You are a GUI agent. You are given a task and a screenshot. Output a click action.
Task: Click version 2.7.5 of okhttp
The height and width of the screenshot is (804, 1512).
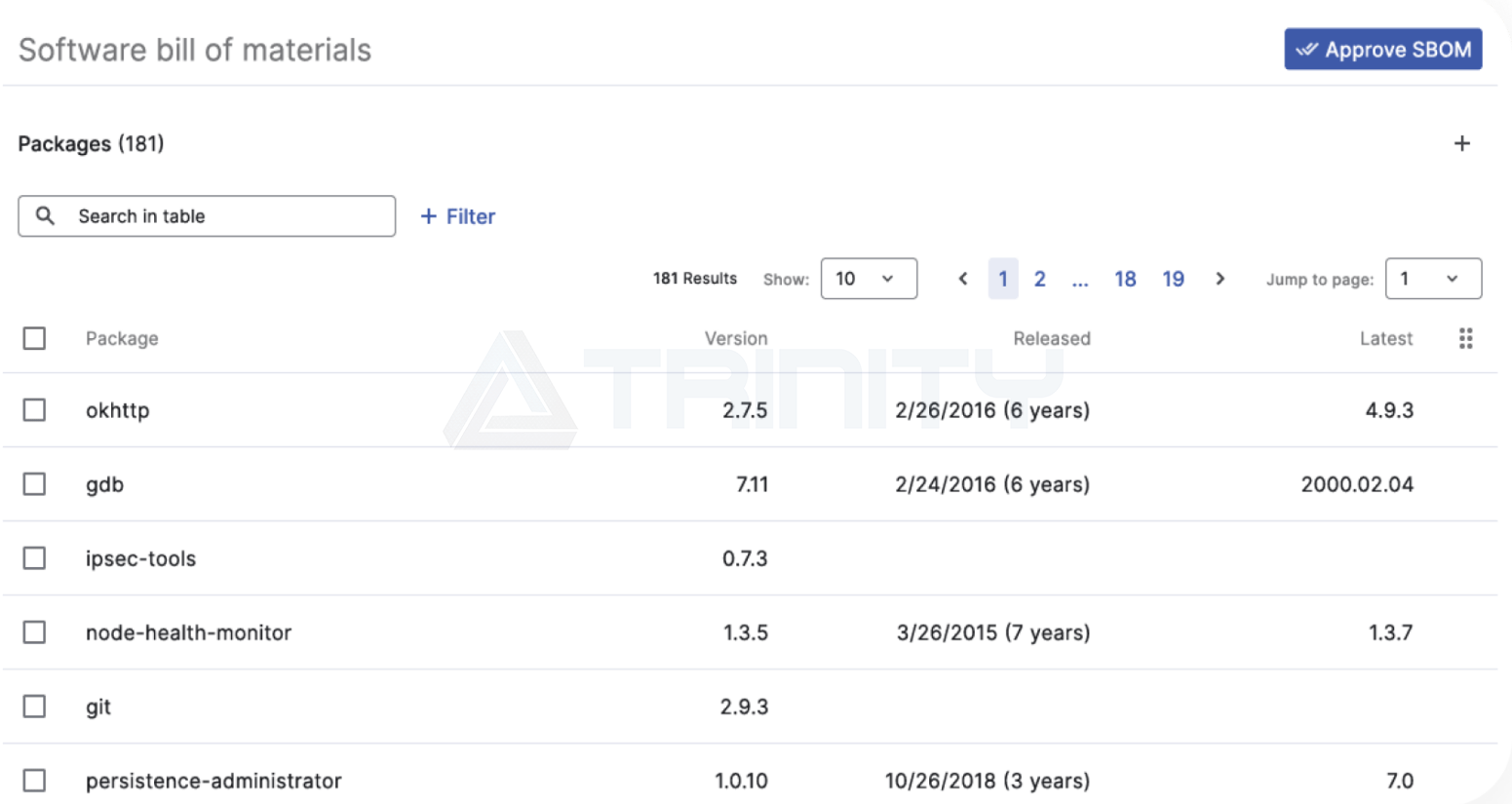(745, 410)
